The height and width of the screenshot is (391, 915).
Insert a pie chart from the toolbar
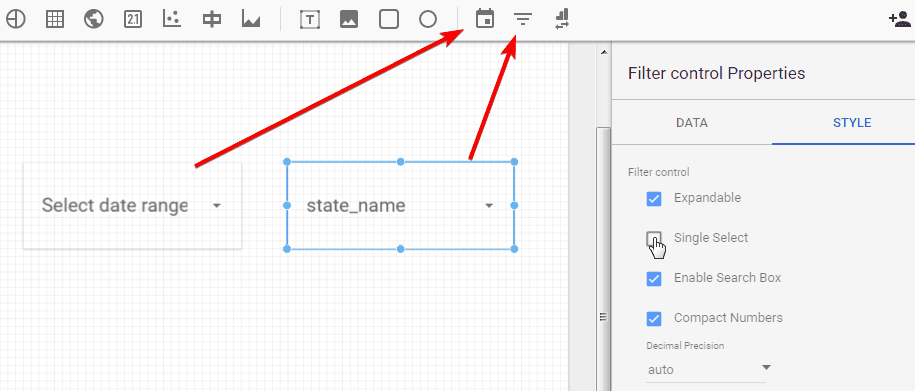click(x=16, y=19)
